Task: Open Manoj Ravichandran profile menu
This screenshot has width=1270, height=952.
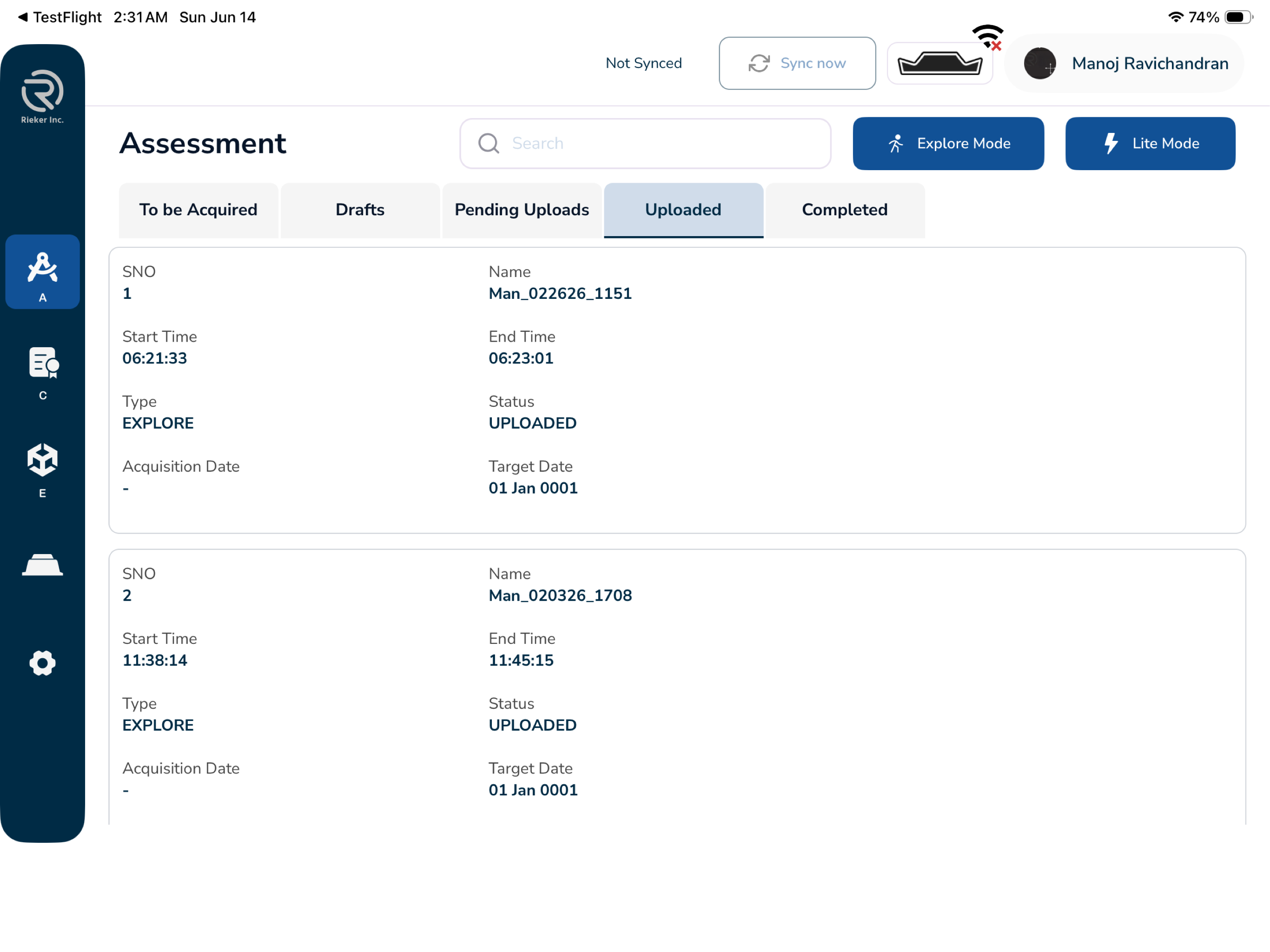Action: tap(1124, 63)
